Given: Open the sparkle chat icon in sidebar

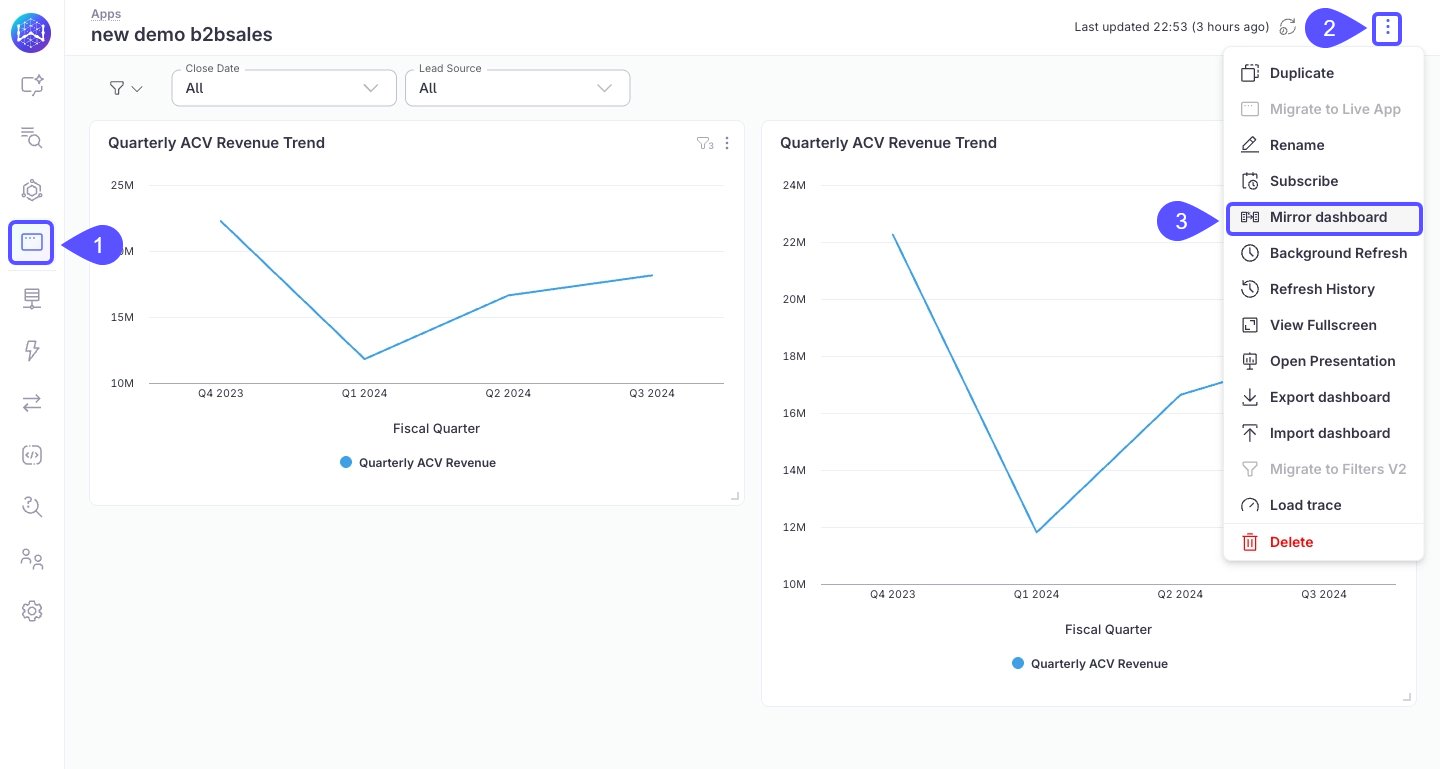Looking at the screenshot, I should (x=32, y=85).
